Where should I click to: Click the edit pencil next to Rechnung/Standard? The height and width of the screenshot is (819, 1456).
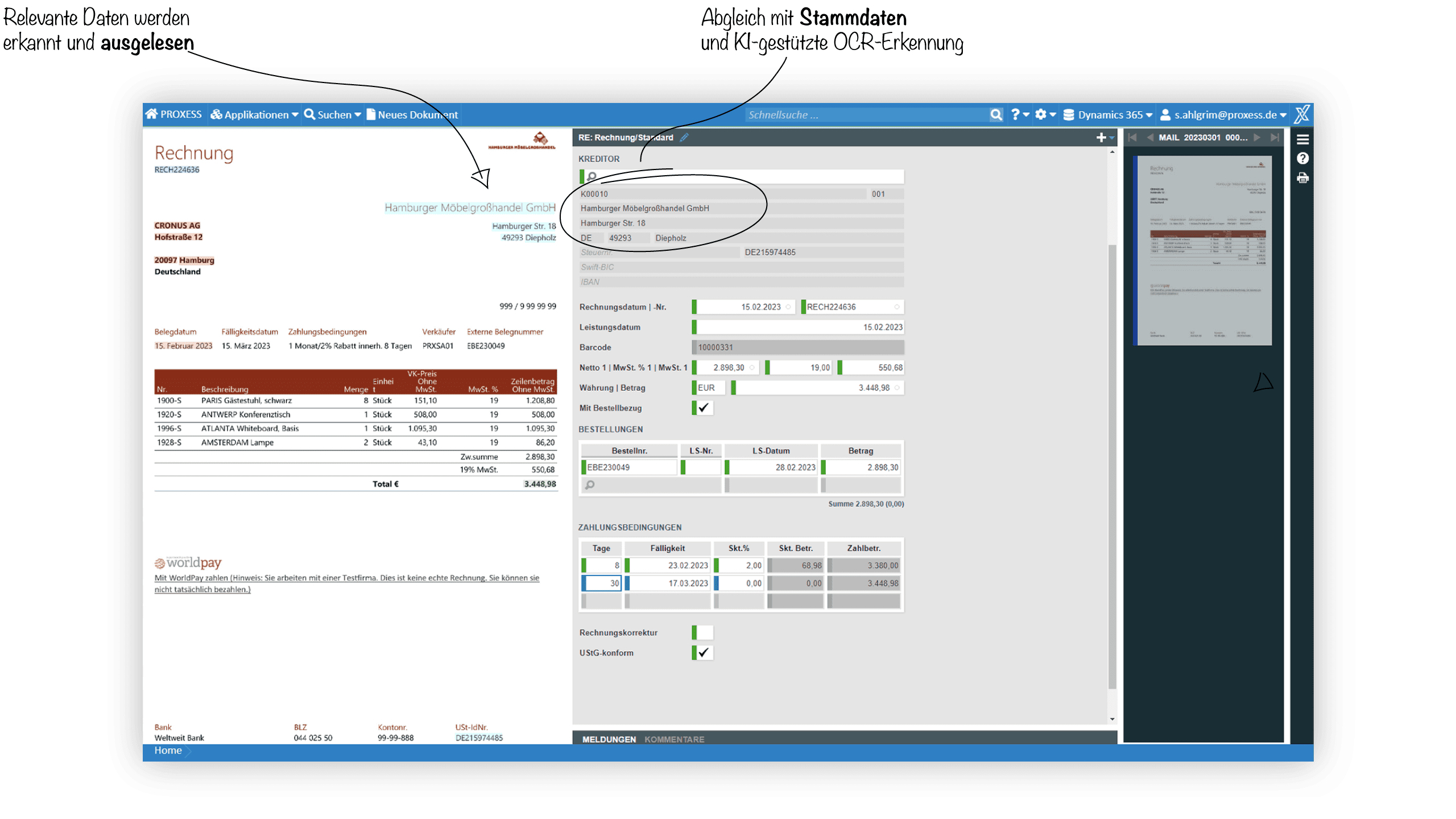[x=684, y=137]
